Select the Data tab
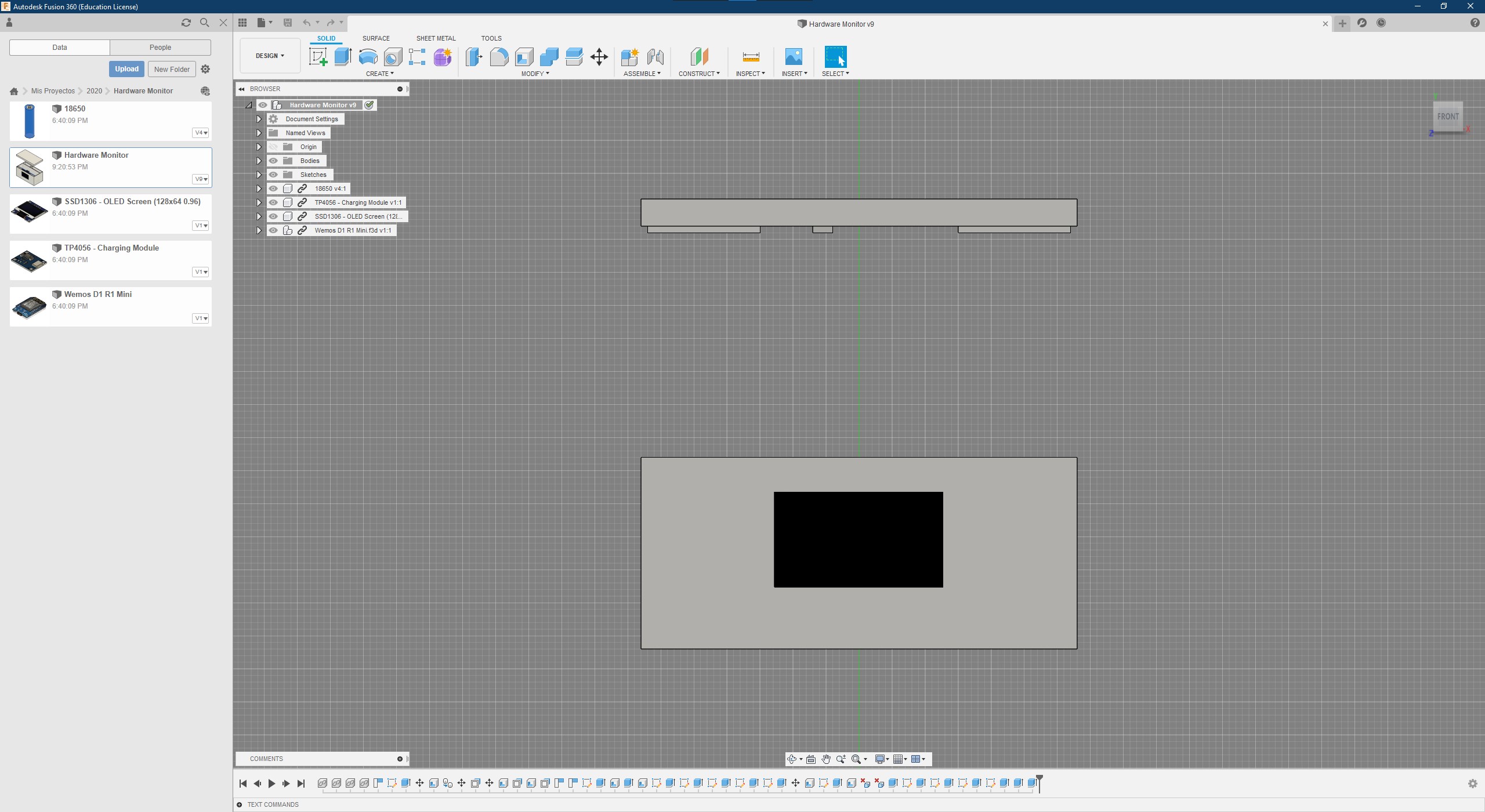 pos(60,48)
